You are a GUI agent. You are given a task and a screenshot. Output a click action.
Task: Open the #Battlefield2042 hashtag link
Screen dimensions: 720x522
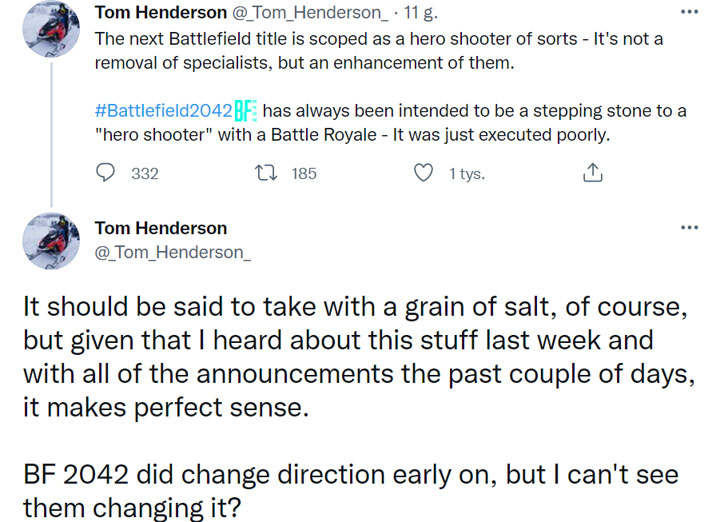coord(163,110)
